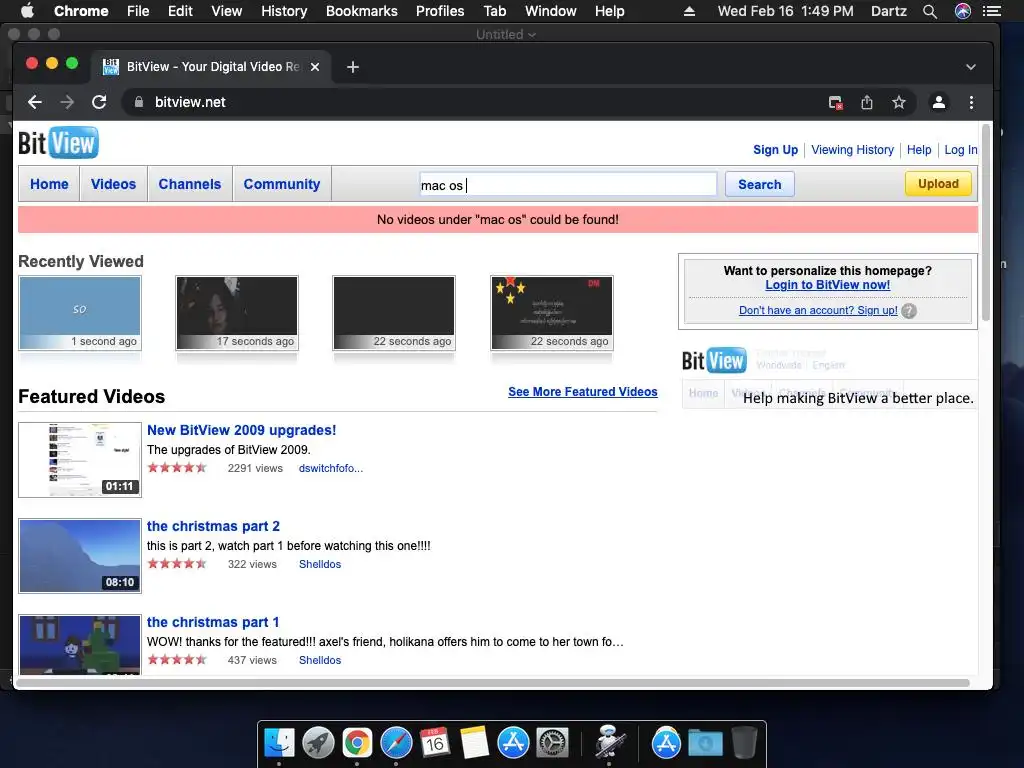Click the browser forward arrow
Screen dimensions: 1024x768
[x=67, y=102]
